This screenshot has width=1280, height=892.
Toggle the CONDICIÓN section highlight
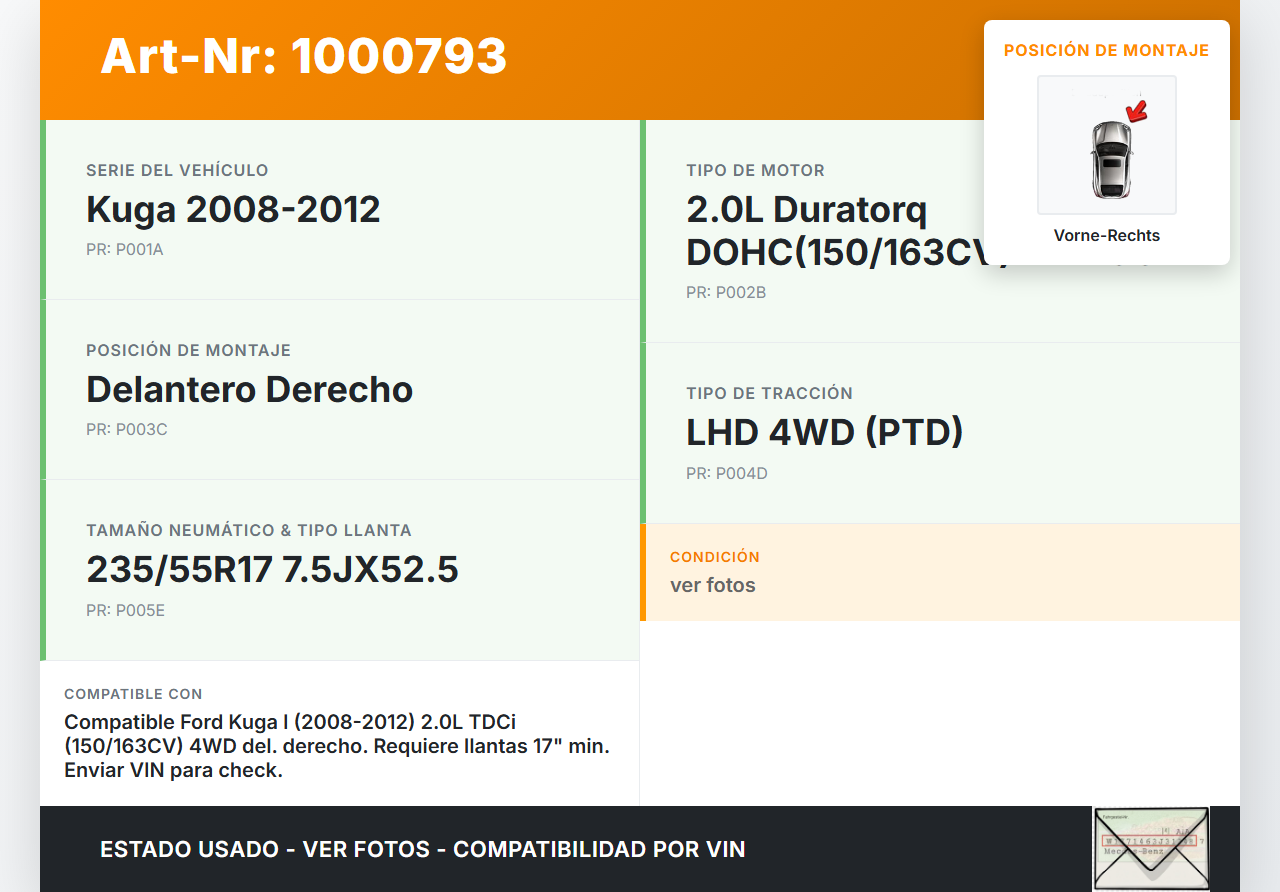tap(940, 572)
